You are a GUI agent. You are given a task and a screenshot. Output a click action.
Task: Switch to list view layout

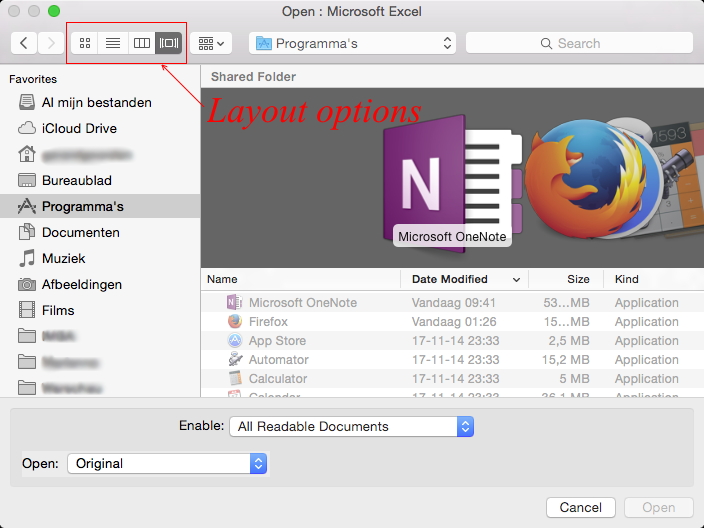pyautogui.click(x=113, y=43)
